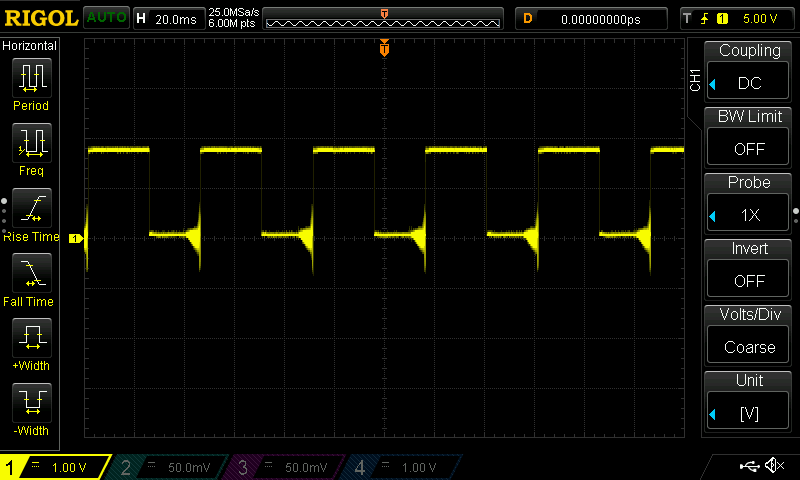Click the orange trigger position marker above grid
Viewport: 800px width, 480px height.
click(x=384, y=48)
